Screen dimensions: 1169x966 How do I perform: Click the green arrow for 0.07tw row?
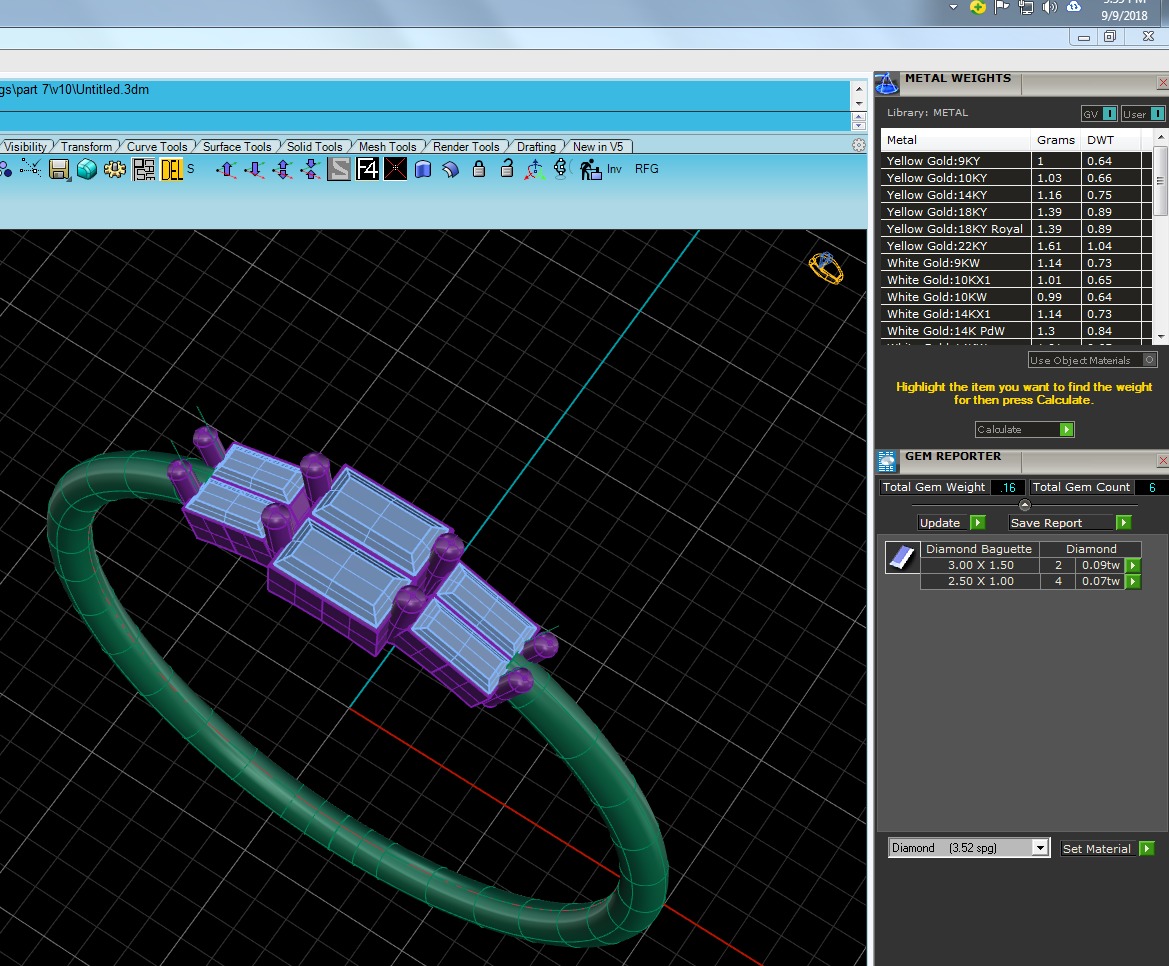tap(1133, 581)
